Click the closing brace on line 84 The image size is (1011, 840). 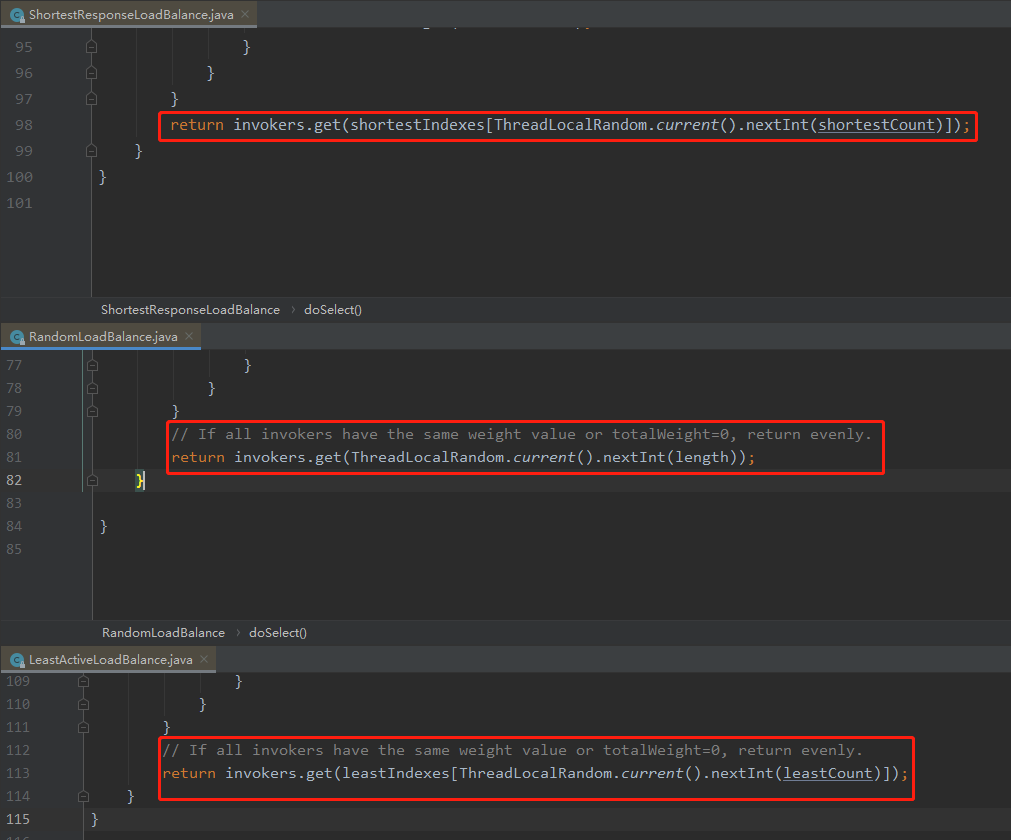[x=103, y=527]
